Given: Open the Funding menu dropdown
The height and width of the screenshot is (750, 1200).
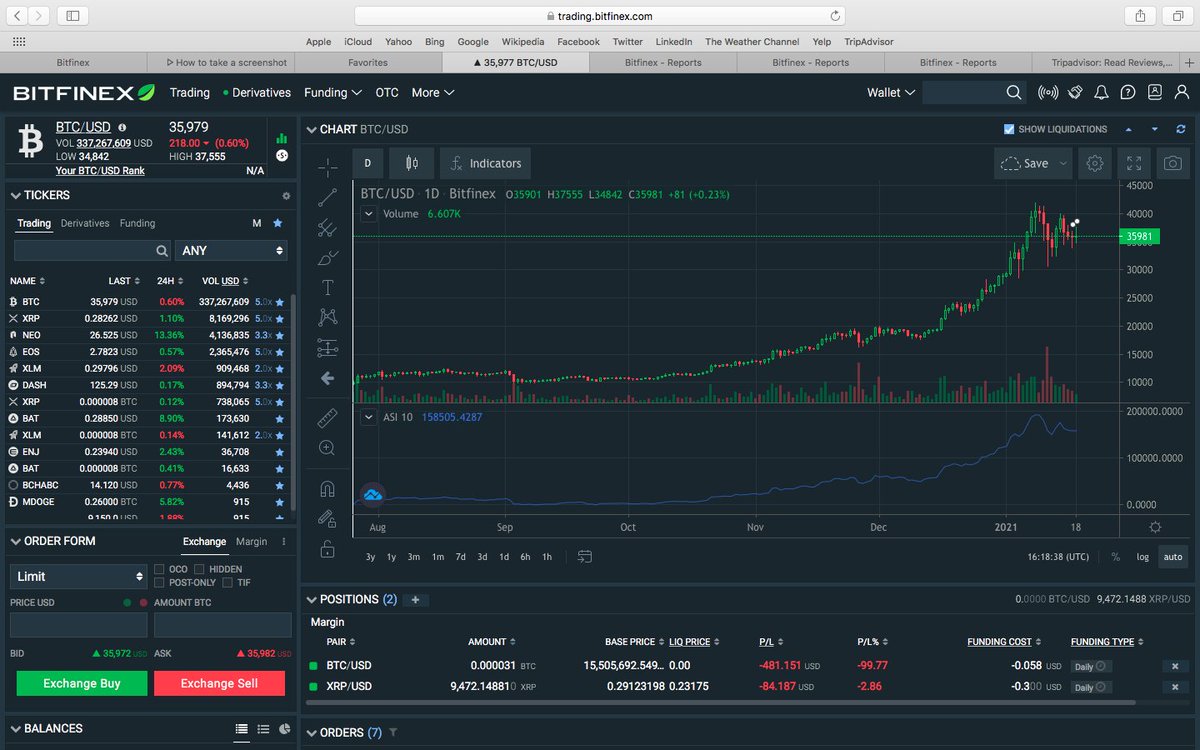Looking at the screenshot, I should pyautogui.click(x=332, y=92).
